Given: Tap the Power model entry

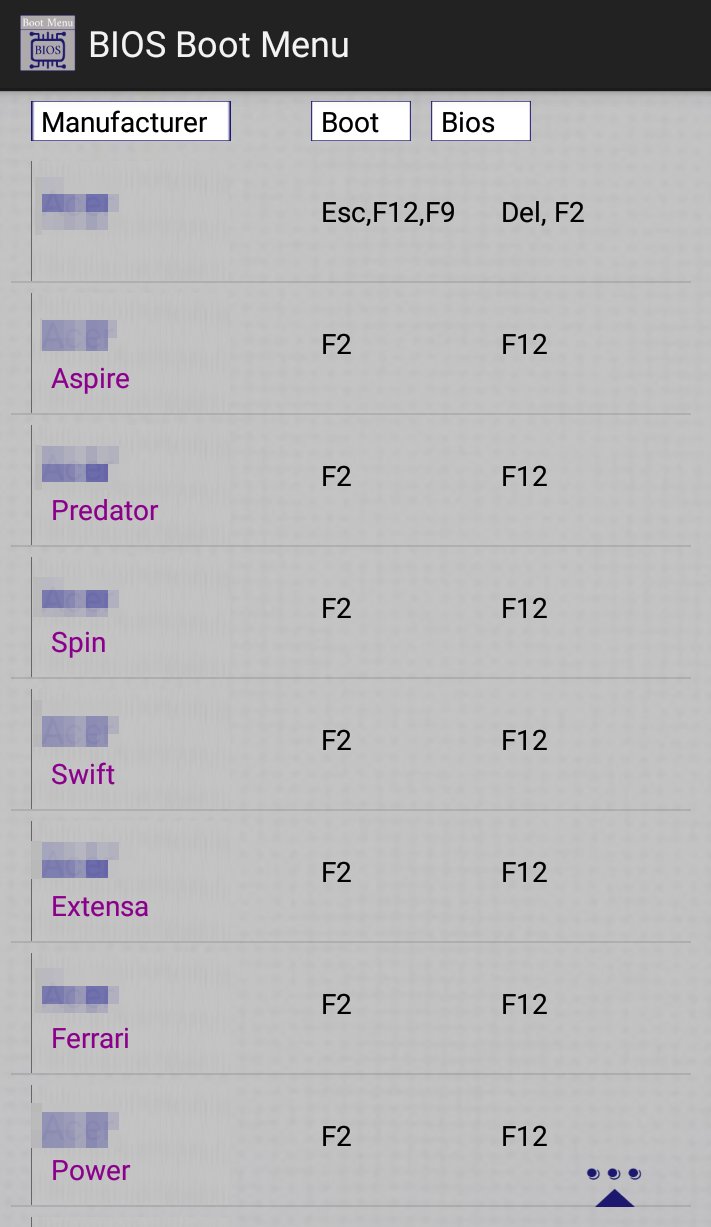Looking at the screenshot, I should (90, 1171).
